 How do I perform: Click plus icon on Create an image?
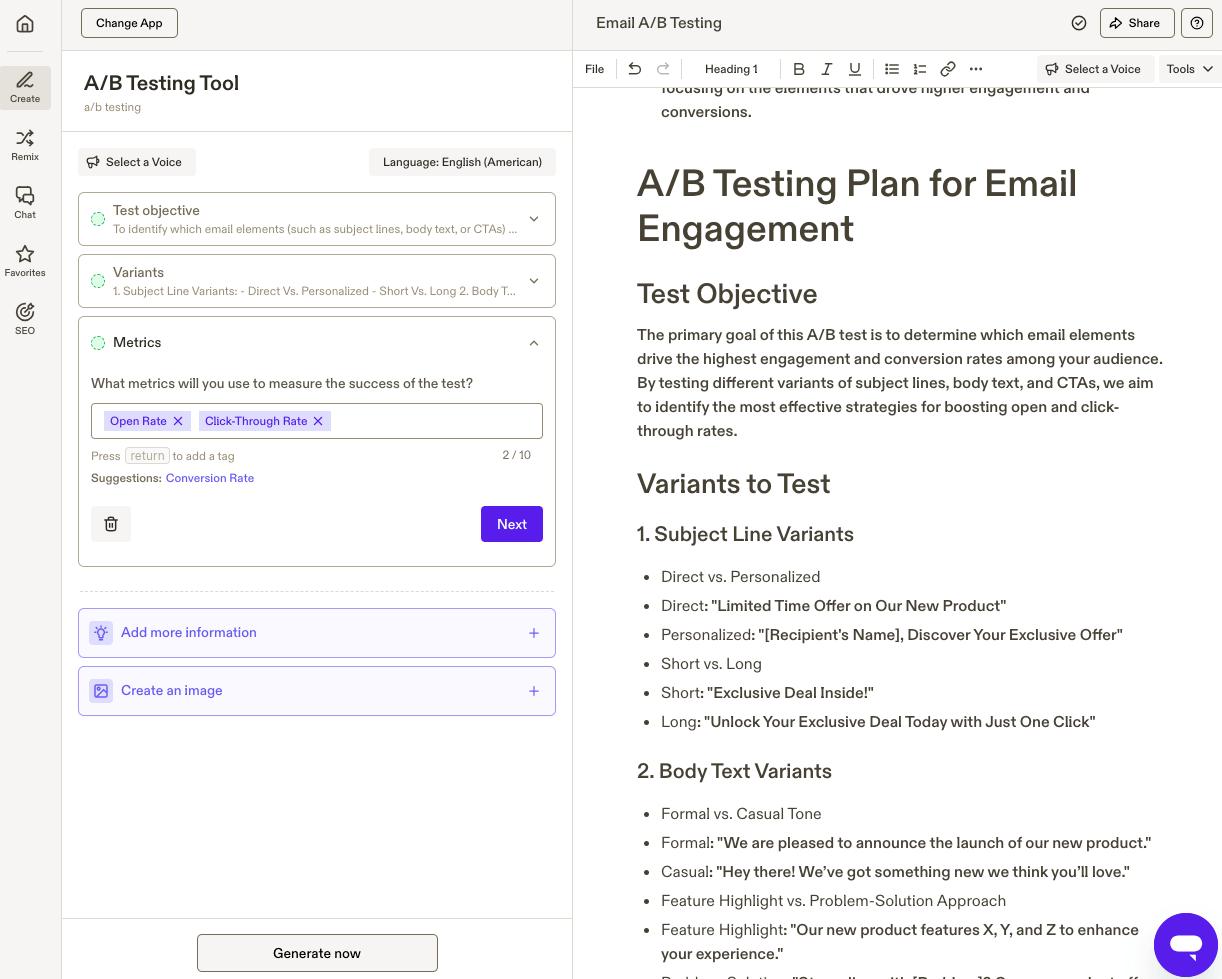click(534, 691)
